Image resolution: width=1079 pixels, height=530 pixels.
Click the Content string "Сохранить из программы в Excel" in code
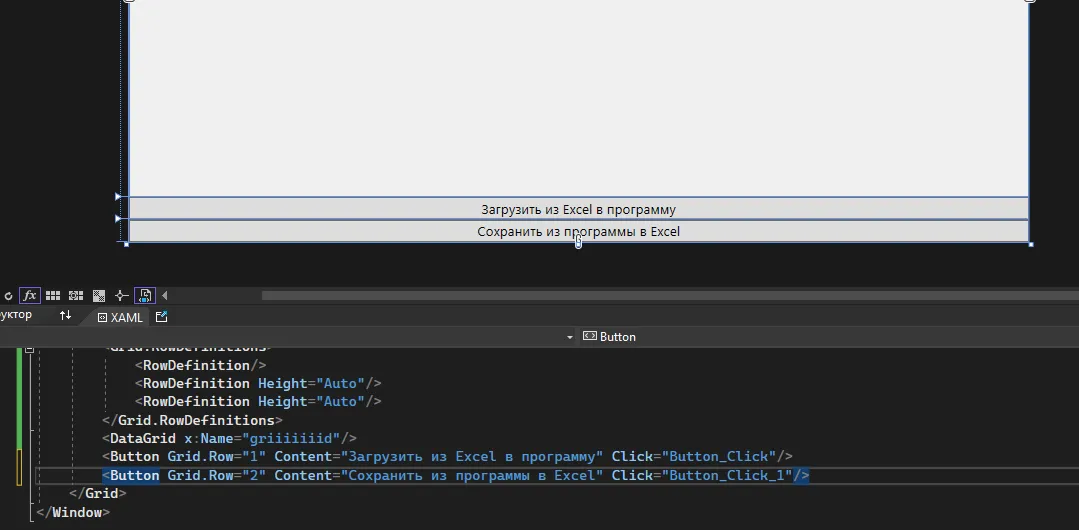pos(472,475)
